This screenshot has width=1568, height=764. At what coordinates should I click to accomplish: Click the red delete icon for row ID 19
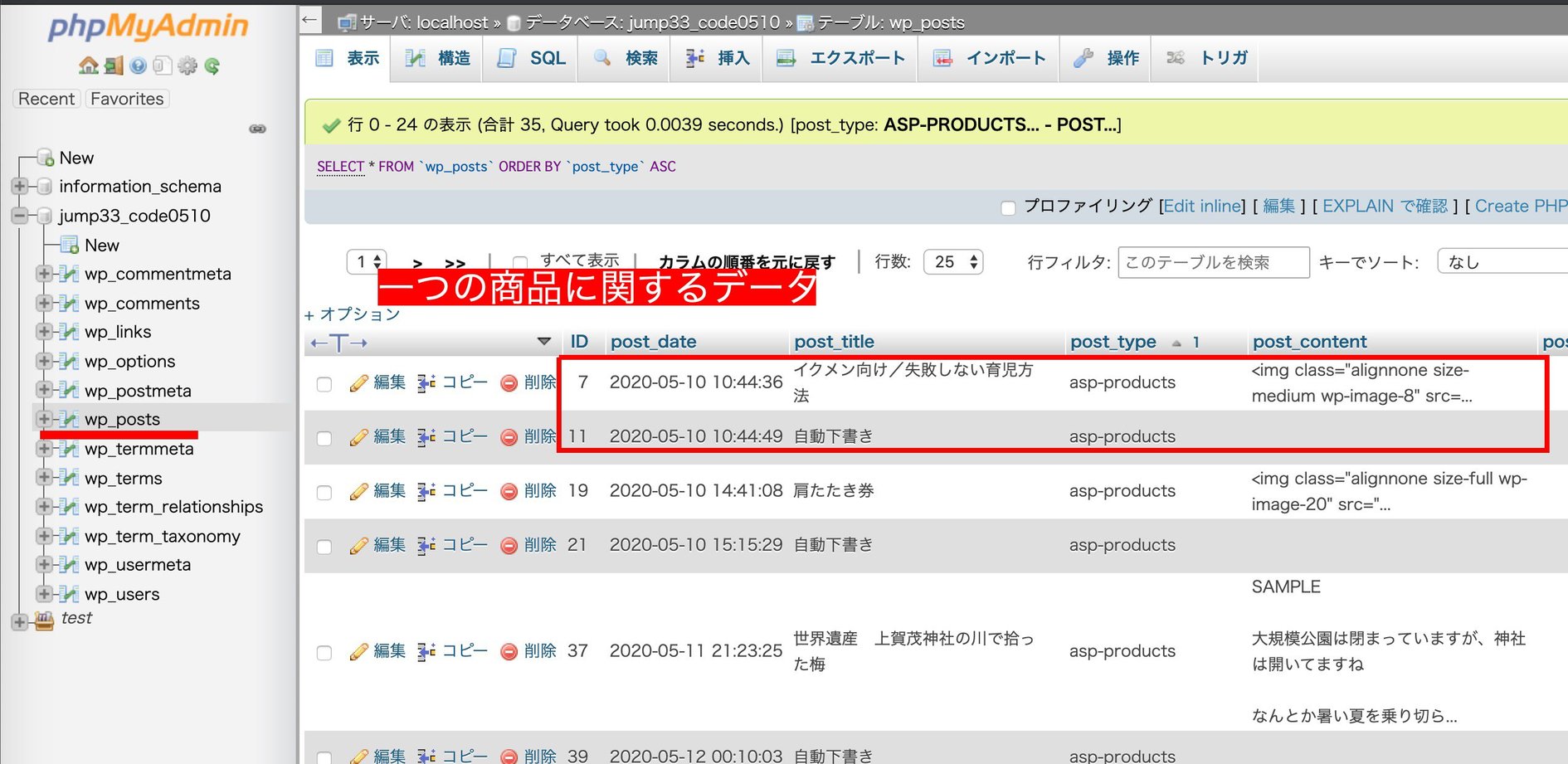[x=509, y=491]
